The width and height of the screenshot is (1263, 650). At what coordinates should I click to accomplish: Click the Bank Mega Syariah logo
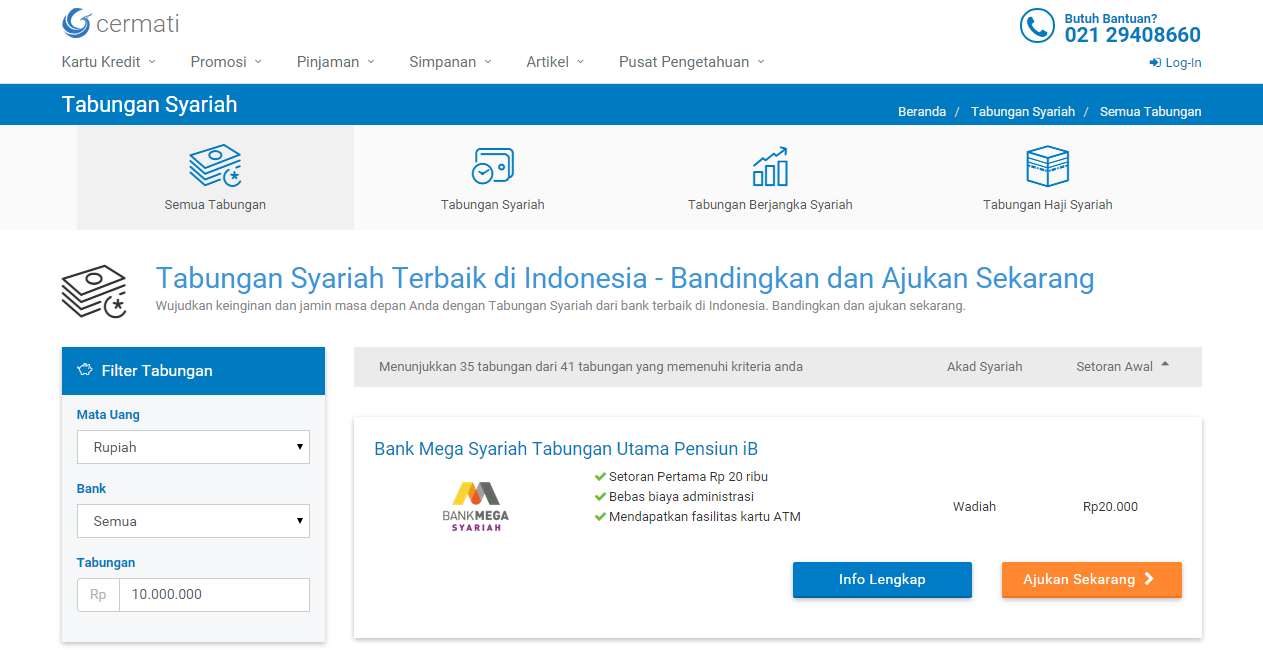(476, 506)
